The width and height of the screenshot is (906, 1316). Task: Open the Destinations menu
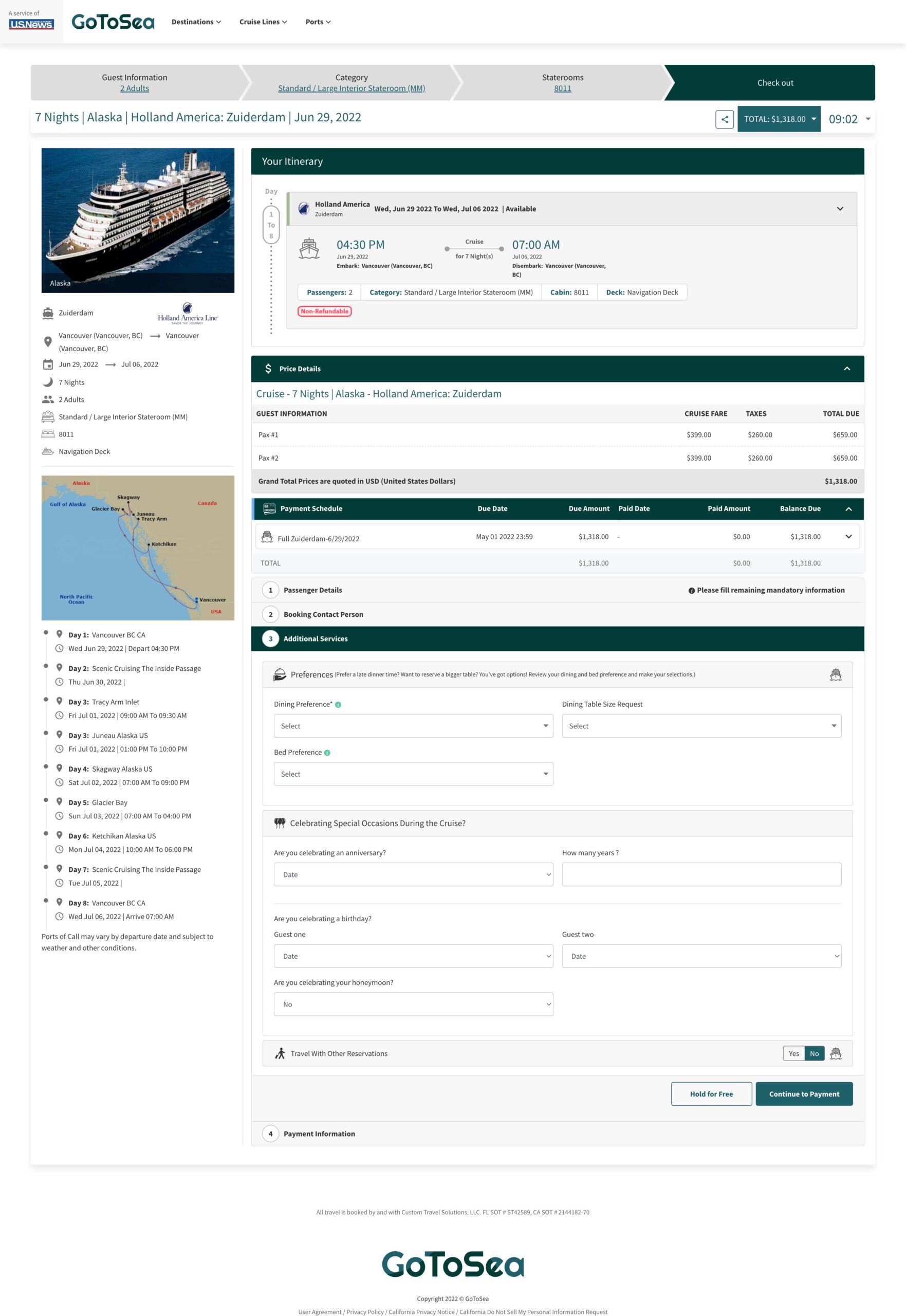click(x=196, y=22)
